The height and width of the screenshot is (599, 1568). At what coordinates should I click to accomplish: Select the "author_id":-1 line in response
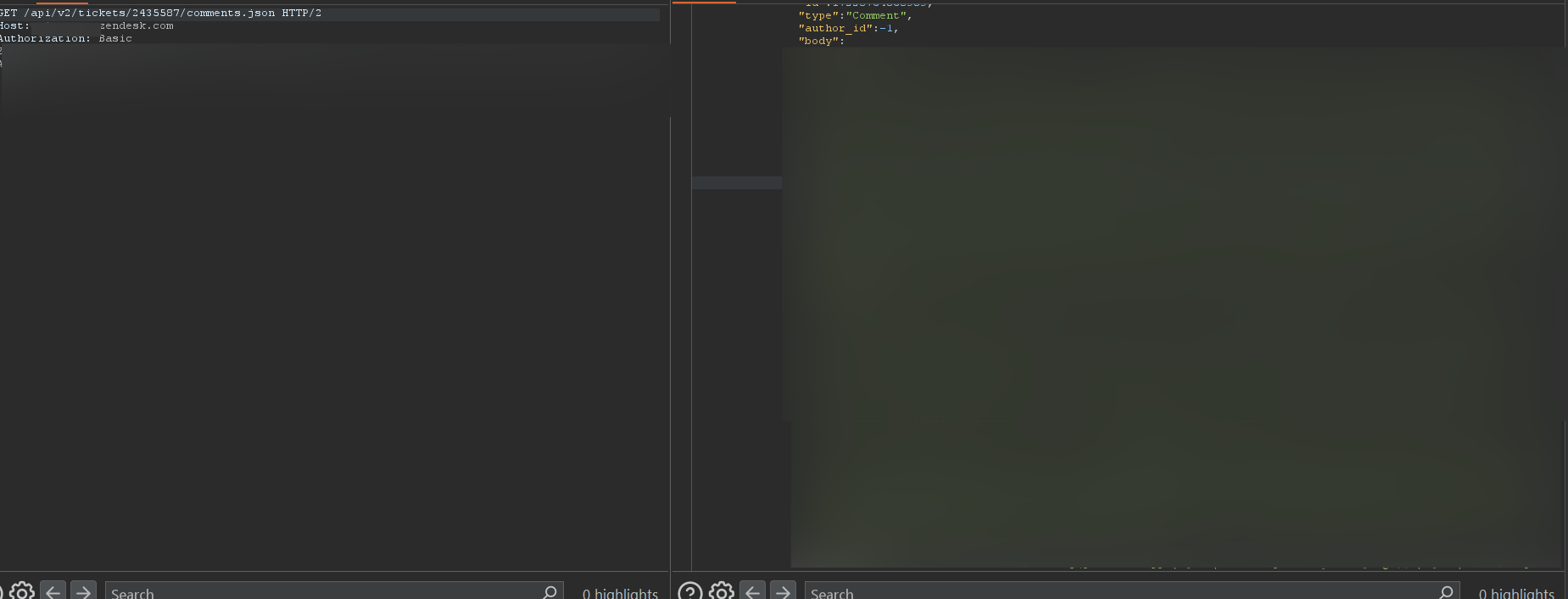848,29
